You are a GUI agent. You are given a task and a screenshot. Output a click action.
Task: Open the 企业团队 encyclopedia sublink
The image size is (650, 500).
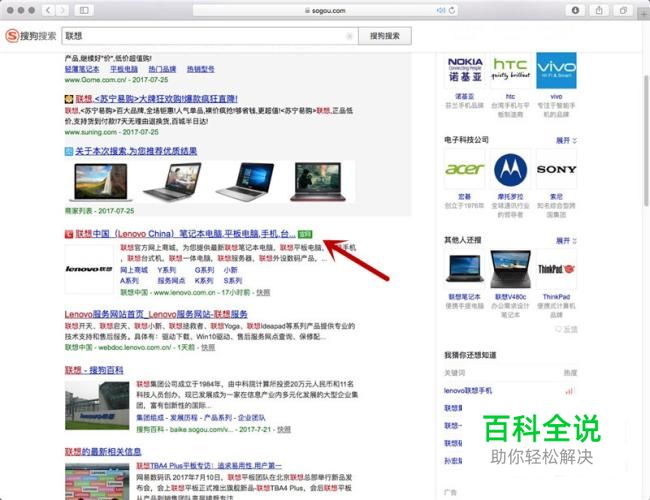tap(252, 418)
